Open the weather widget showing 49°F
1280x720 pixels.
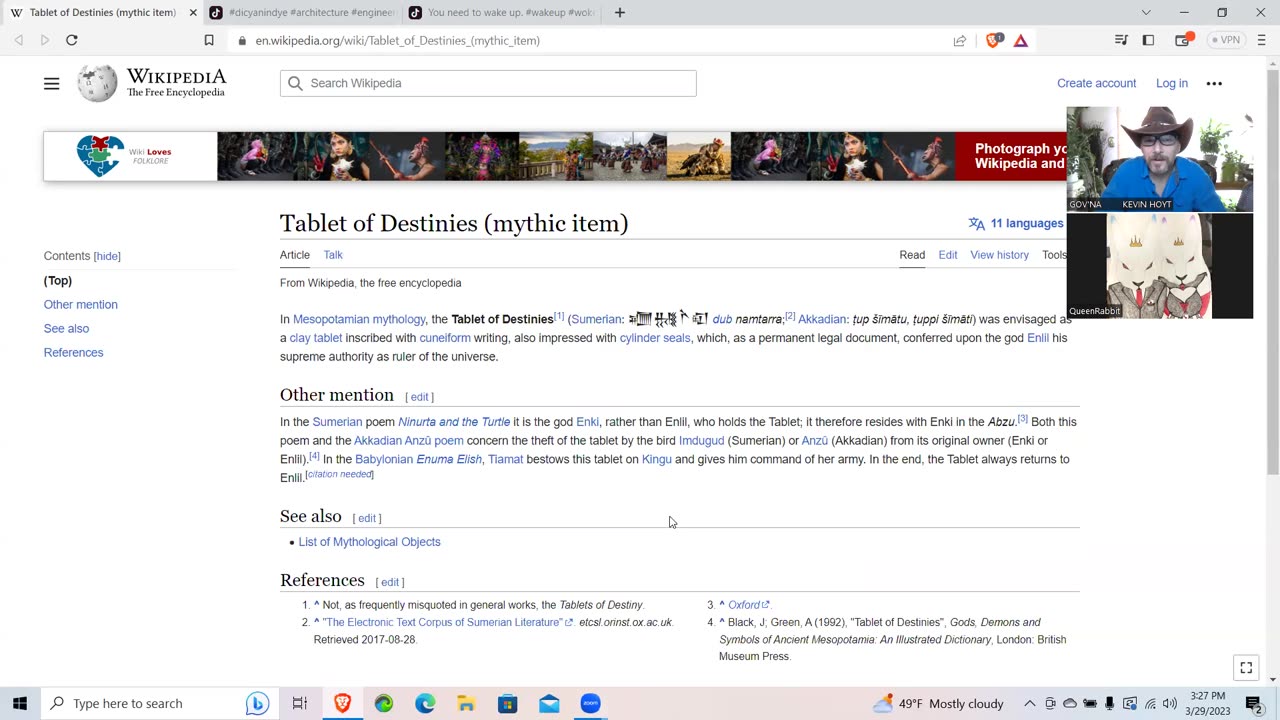pyautogui.click(x=939, y=704)
